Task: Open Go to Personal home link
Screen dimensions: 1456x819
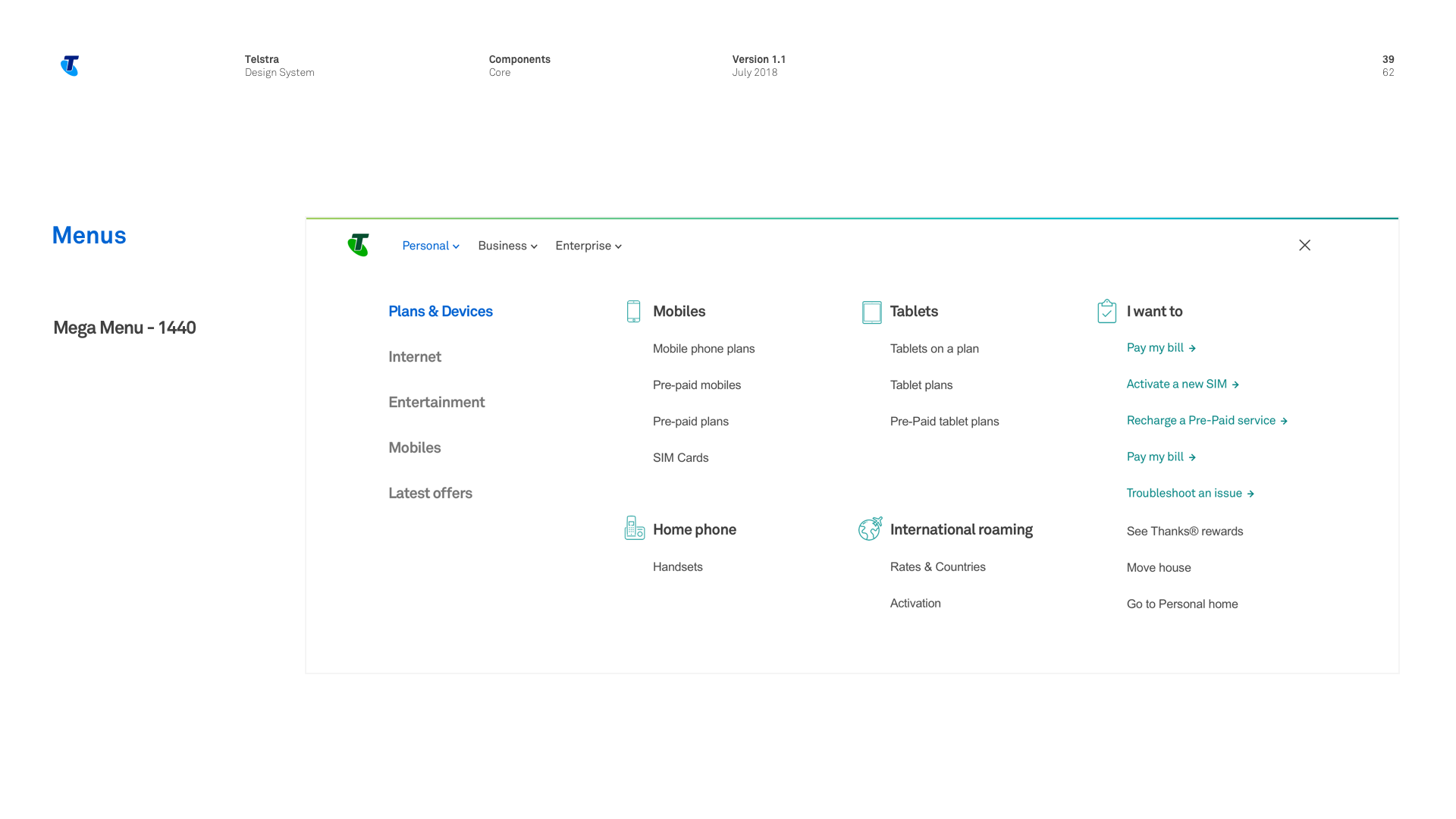Action: coord(1182,604)
